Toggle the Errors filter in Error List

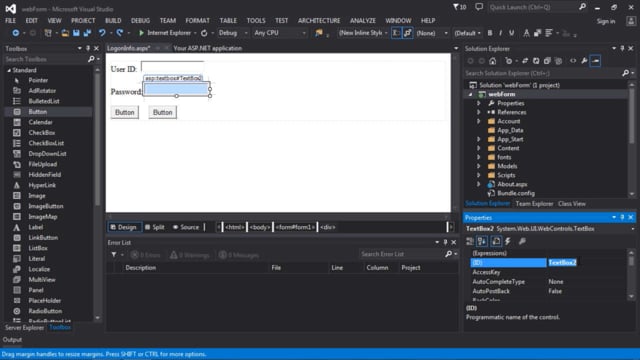coord(146,255)
